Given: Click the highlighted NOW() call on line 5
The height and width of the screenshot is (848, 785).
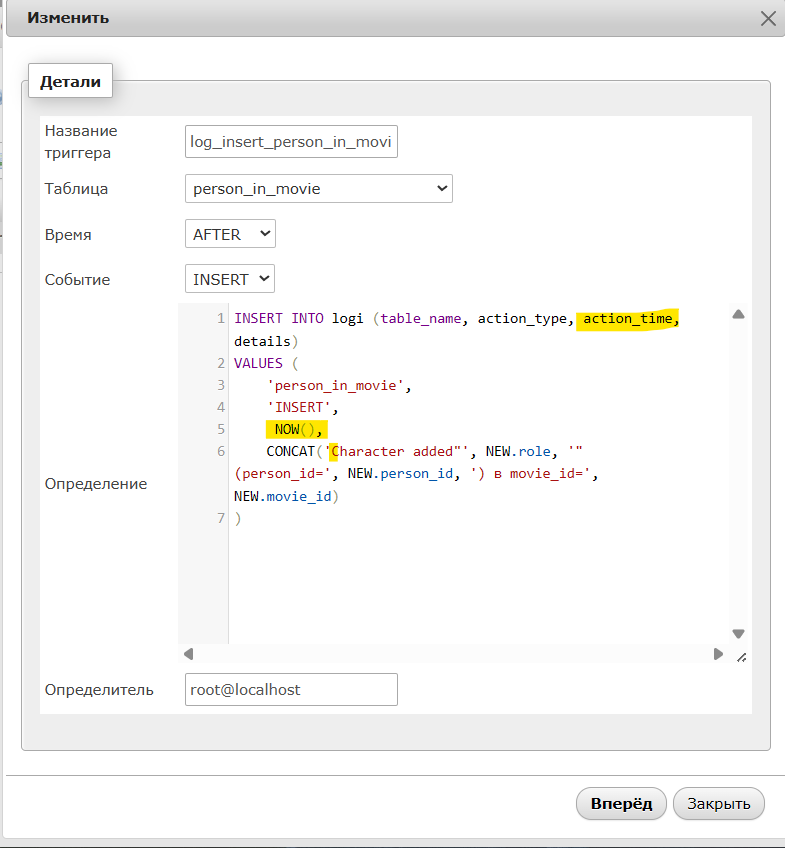Looking at the screenshot, I should [x=294, y=429].
